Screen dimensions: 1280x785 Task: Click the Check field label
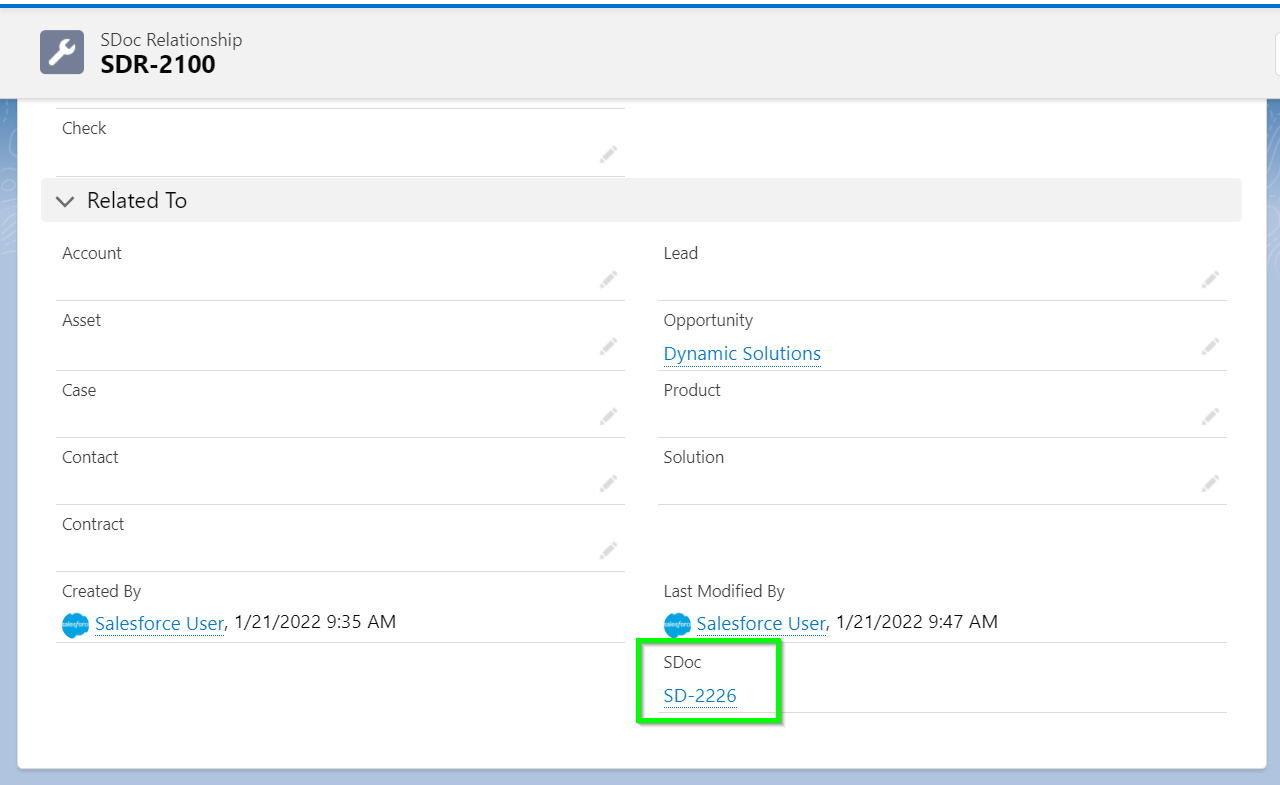[x=84, y=128]
